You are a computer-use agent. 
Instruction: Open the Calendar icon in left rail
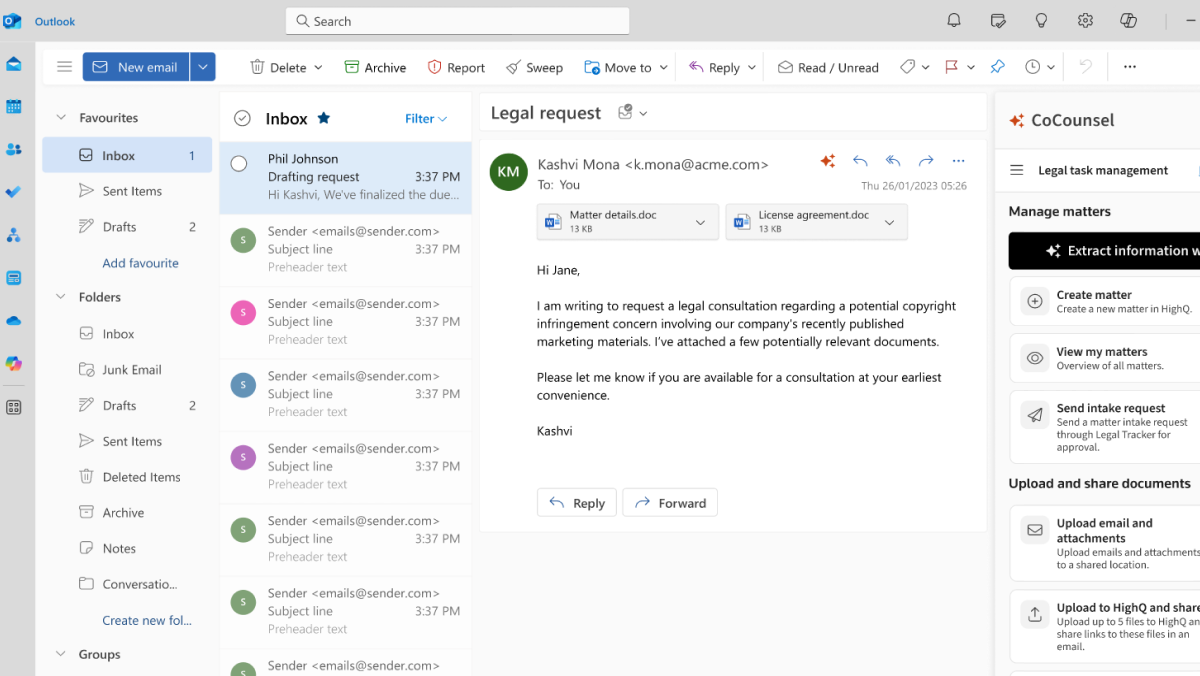pyautogui.click(x=14, y=107)
